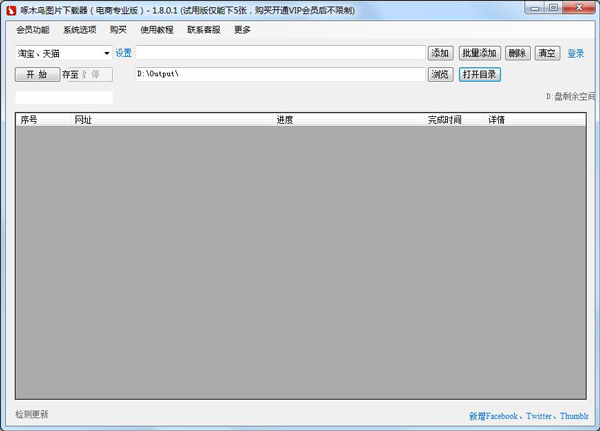Click the 登录 link
600x431 pixels.
576,53
